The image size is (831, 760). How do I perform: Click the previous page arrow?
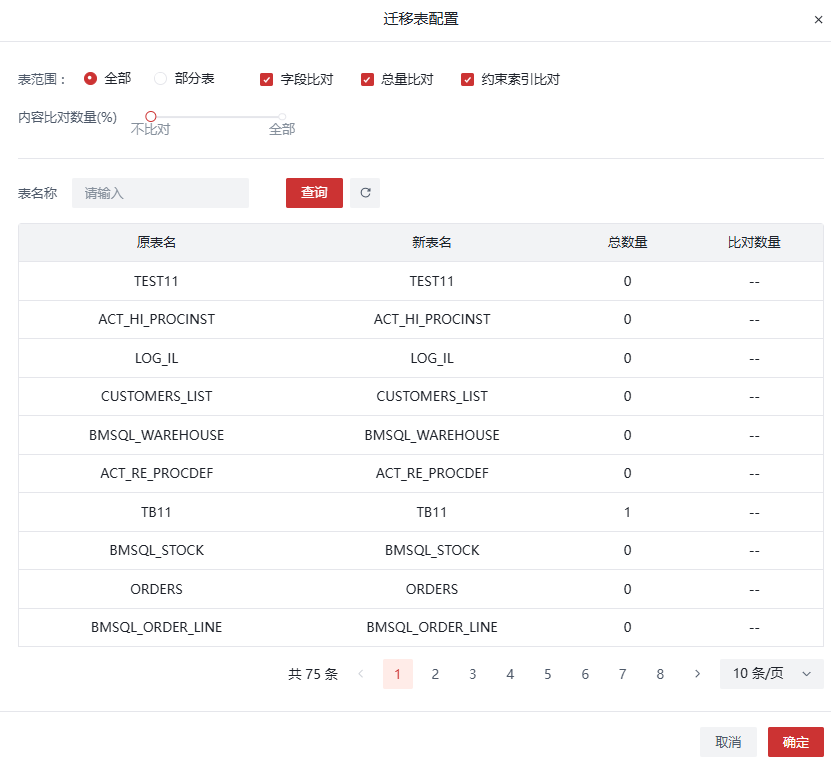point(360,674)
